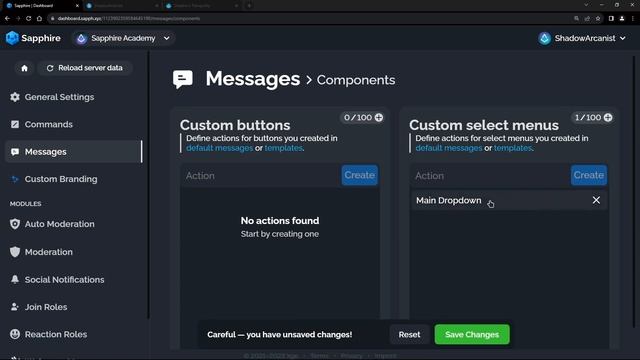
Task: Open General Settings in sidebar
Action: 73,97
